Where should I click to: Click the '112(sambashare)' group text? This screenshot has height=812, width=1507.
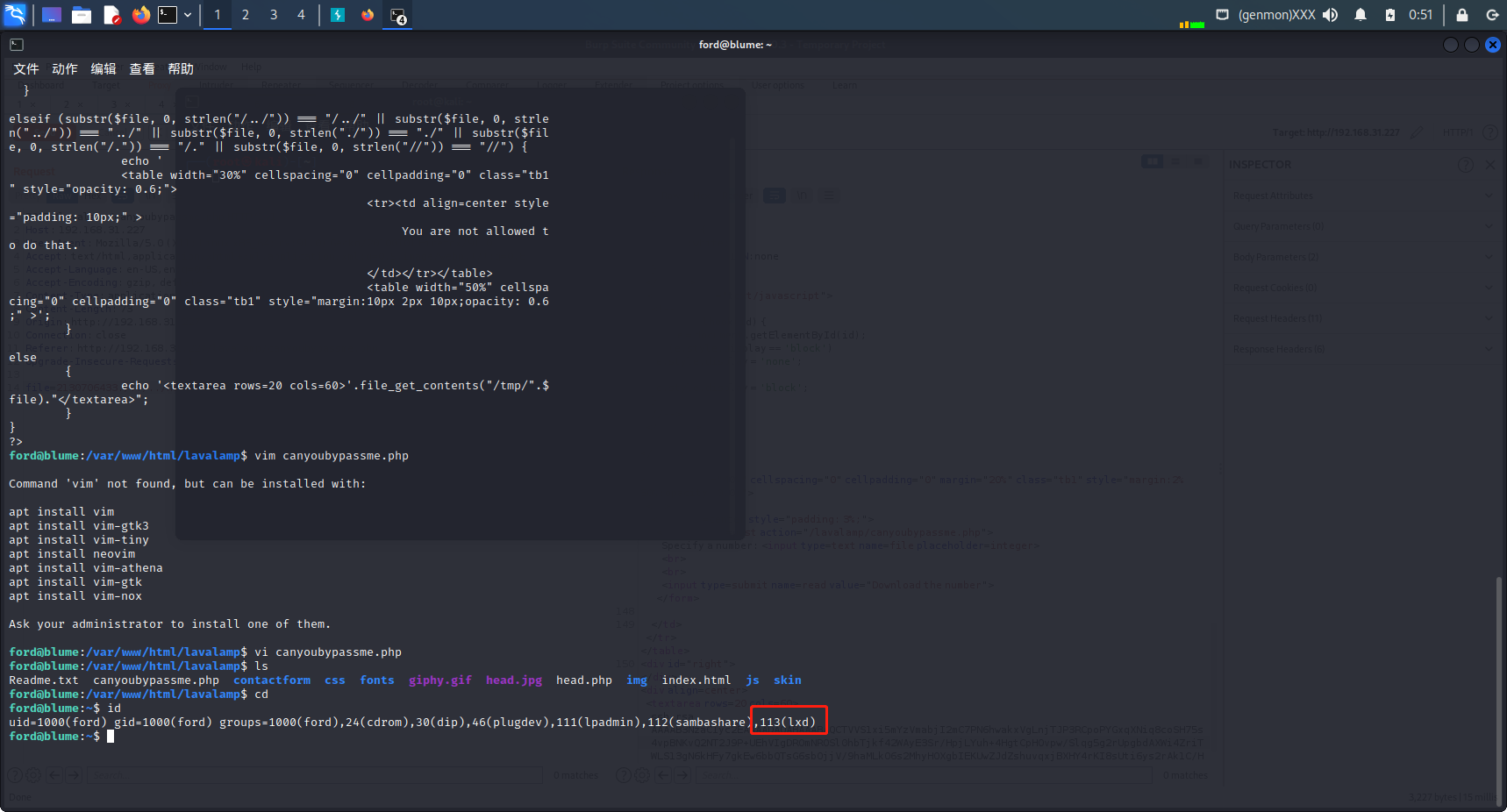(700, 723)
